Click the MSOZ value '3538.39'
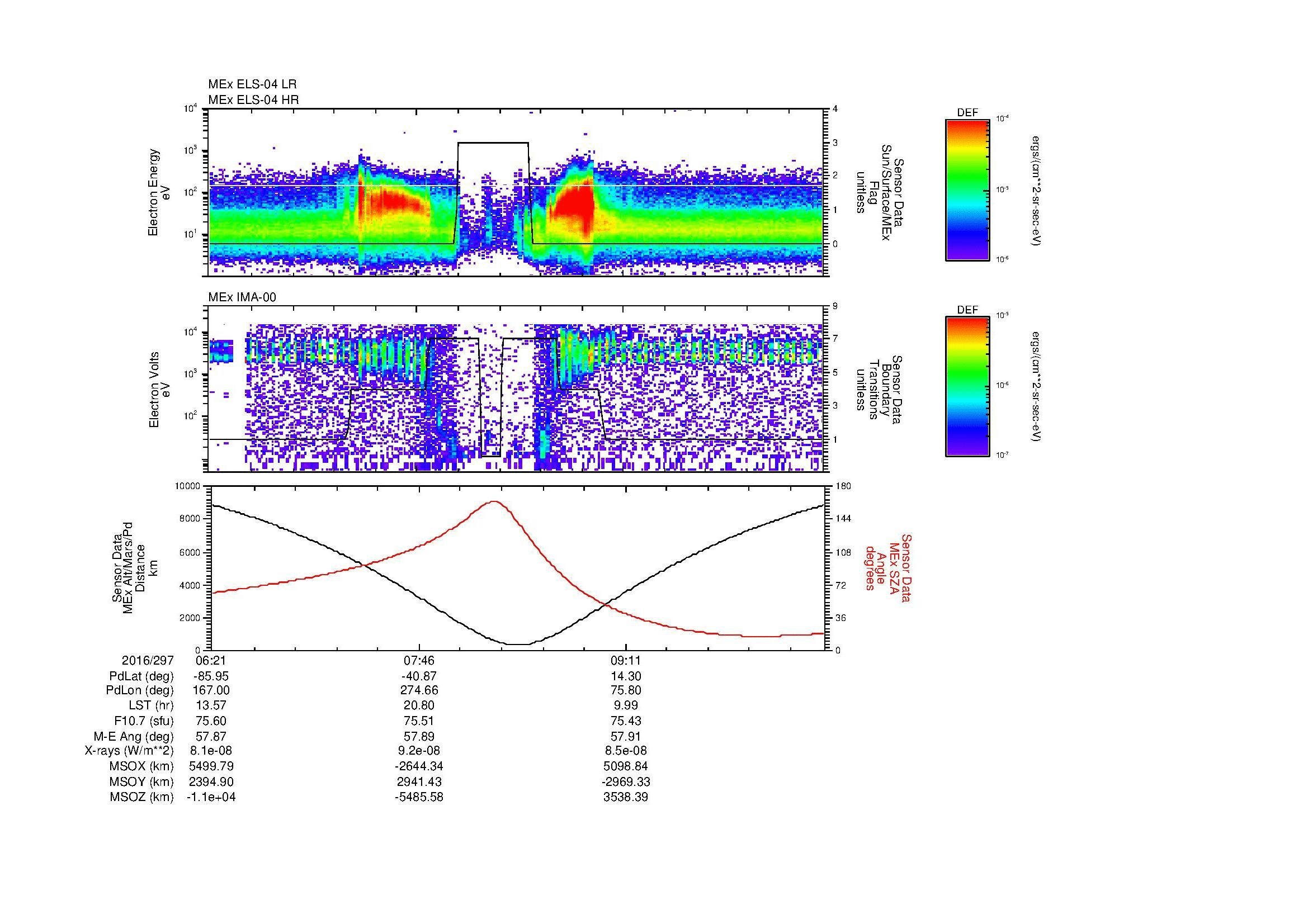The width and height of the screenshot is (1308, 924). tap(626, 798)
